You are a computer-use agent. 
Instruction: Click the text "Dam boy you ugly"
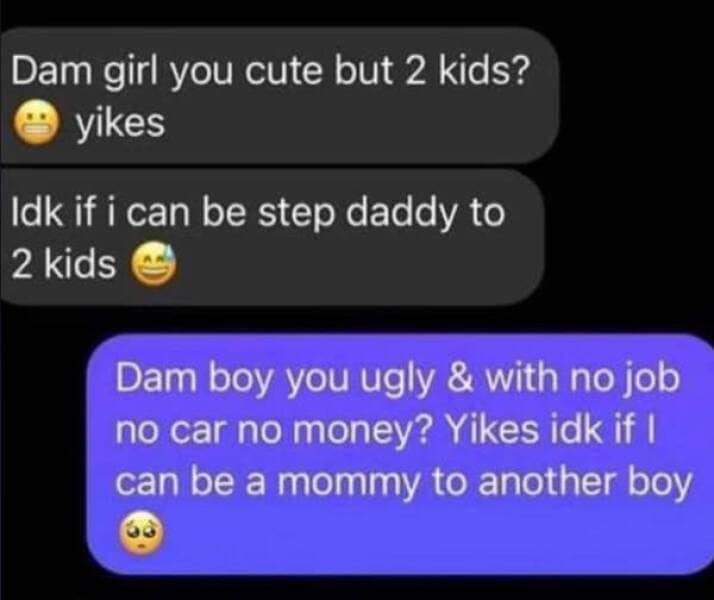point(273,380)
